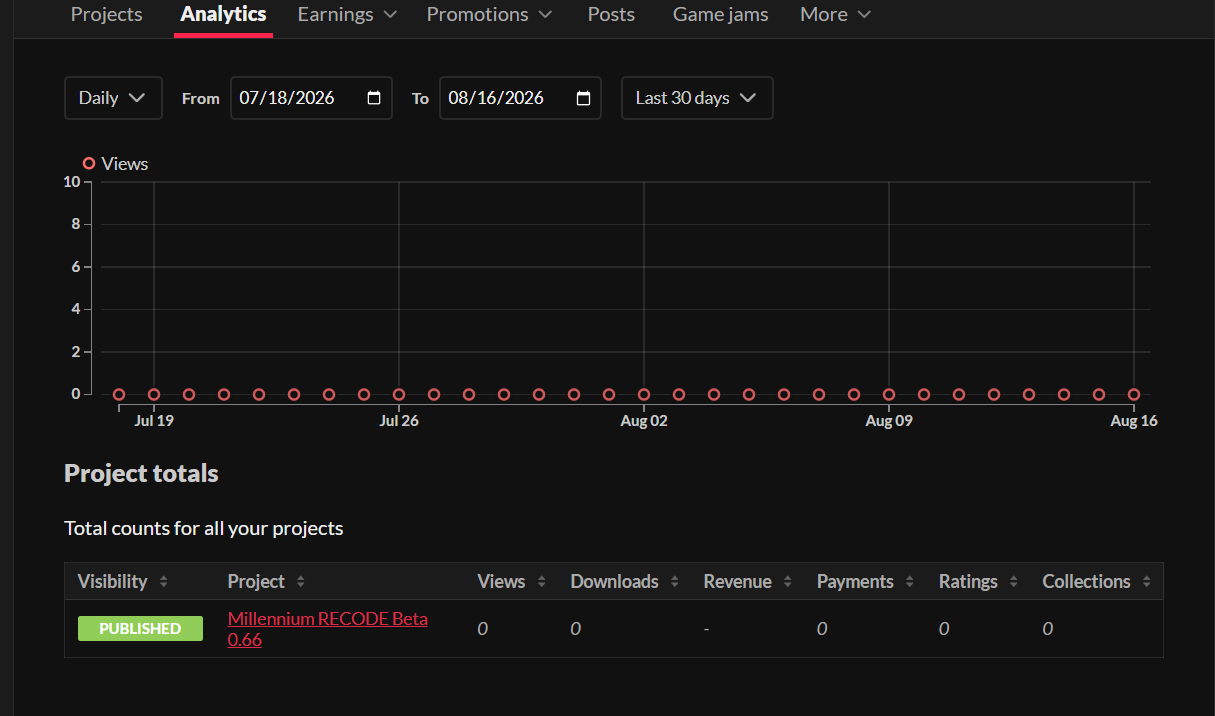Image resolution: width=1215 pixels, height=716 pixels.
Task: Open the Last 30 days range dropdown
Action: pyautogui.click(x=697, y=98)
